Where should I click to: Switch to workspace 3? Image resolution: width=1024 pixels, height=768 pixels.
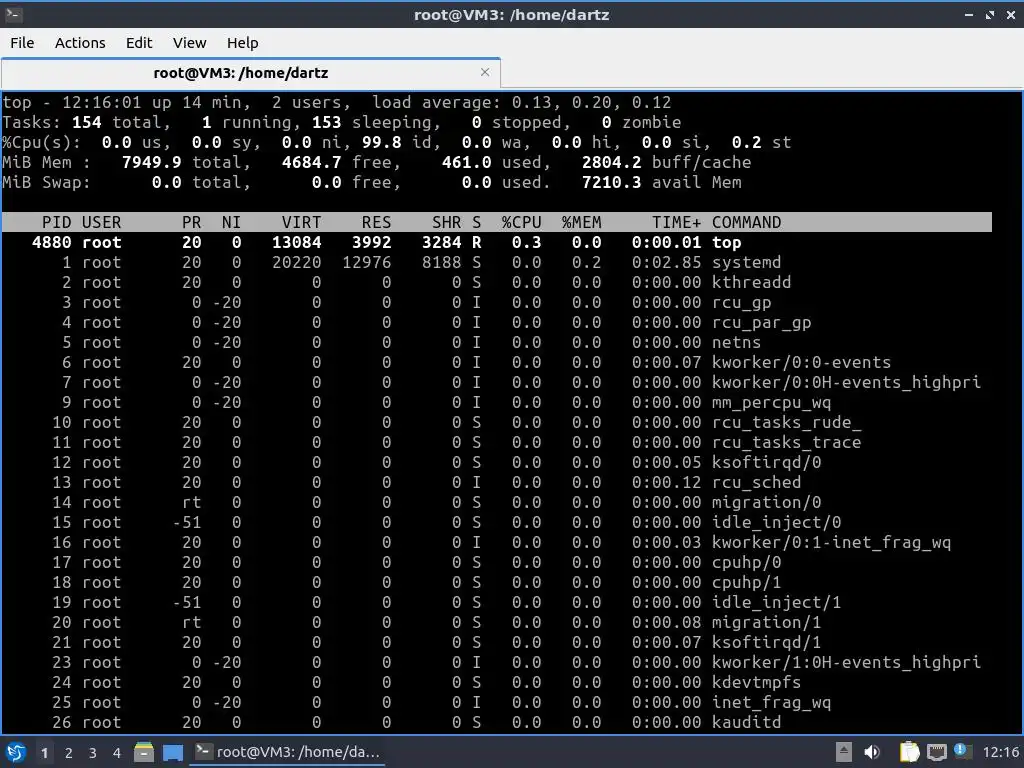point(93,753)
